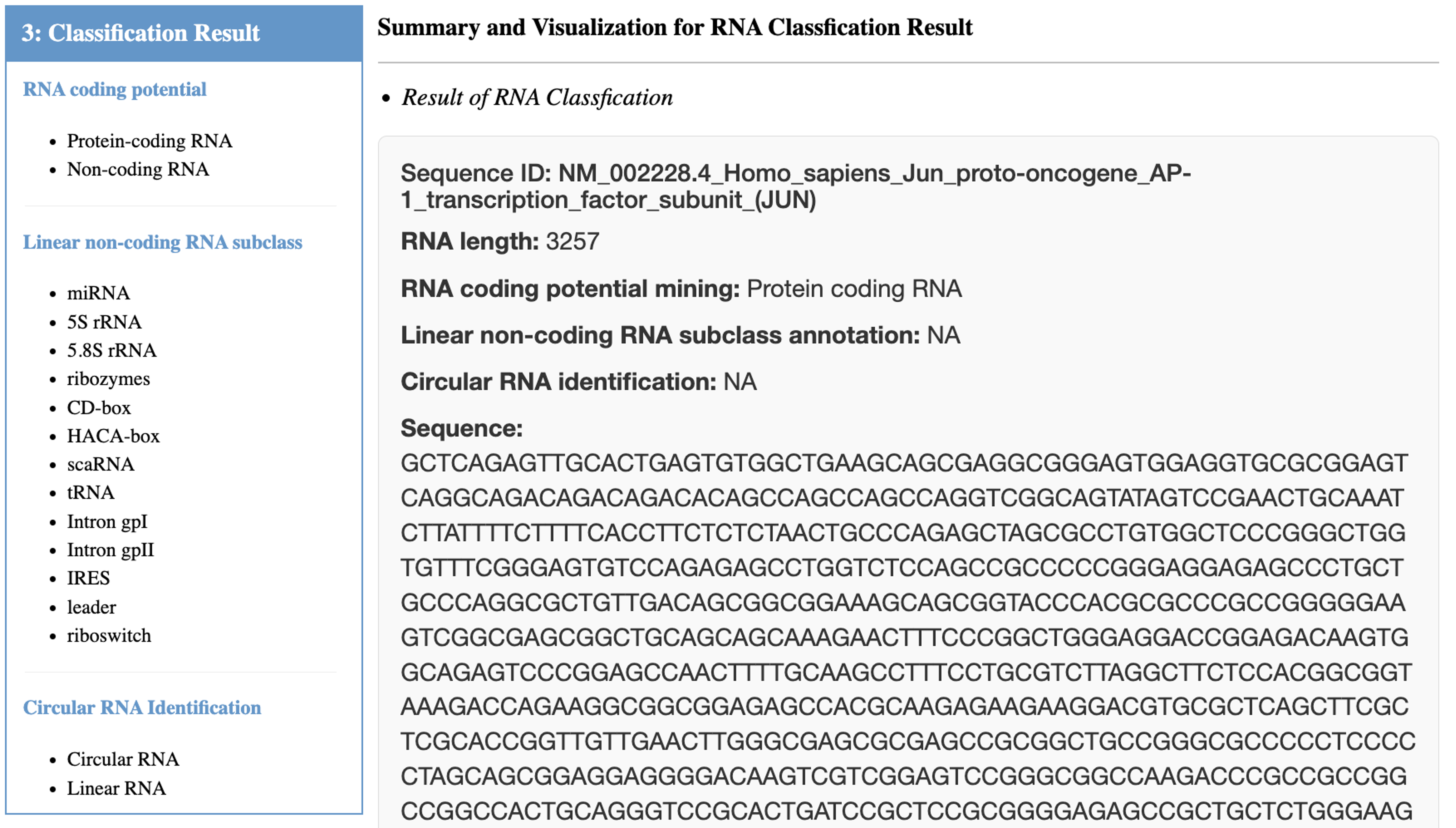Select the IRES subclass item
Image resolution: width=1456 pixels, height=828 pixels.
point(88,578)
